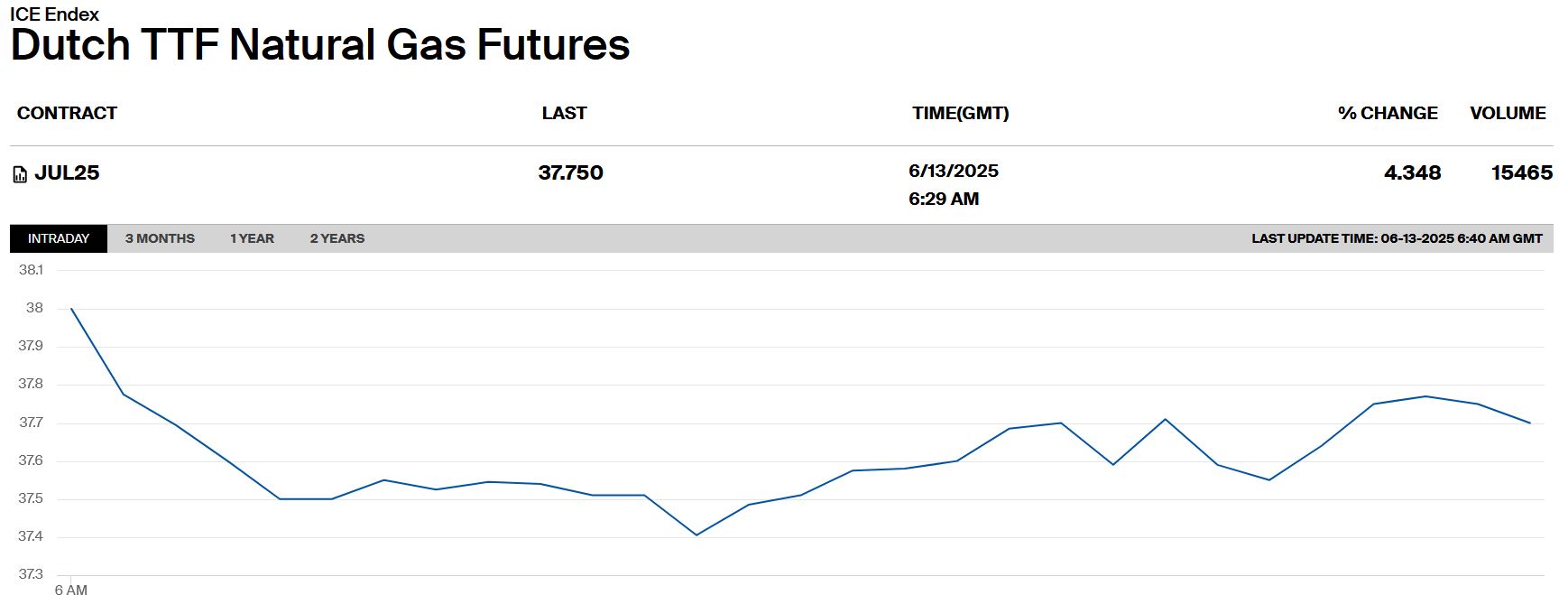Click the VOLUME column header
This screenshot has height=595, width=1568.
tap(1508, 113)
